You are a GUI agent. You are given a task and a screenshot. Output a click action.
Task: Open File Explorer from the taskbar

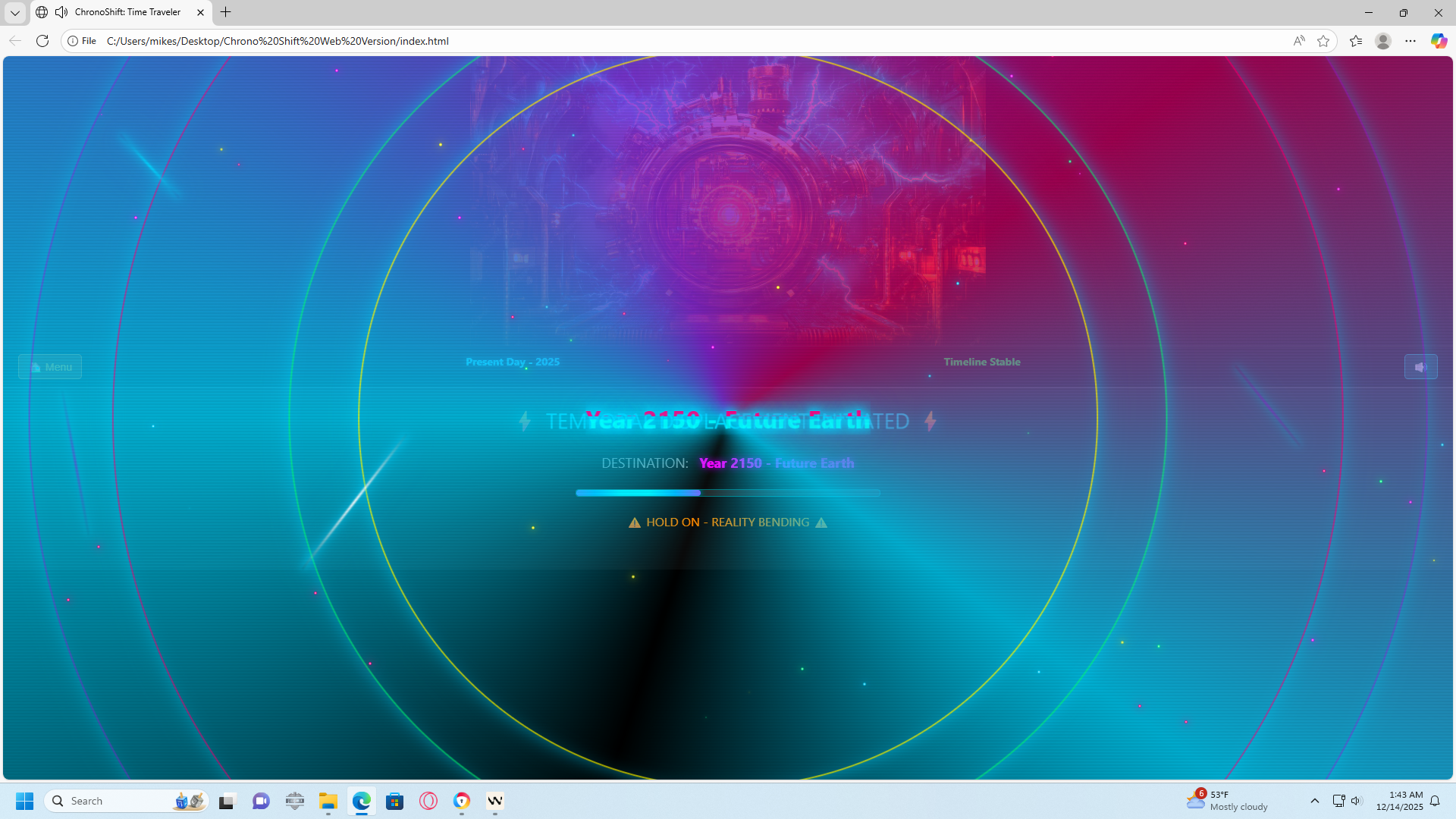pyautogui.click(x=328, y=801)
